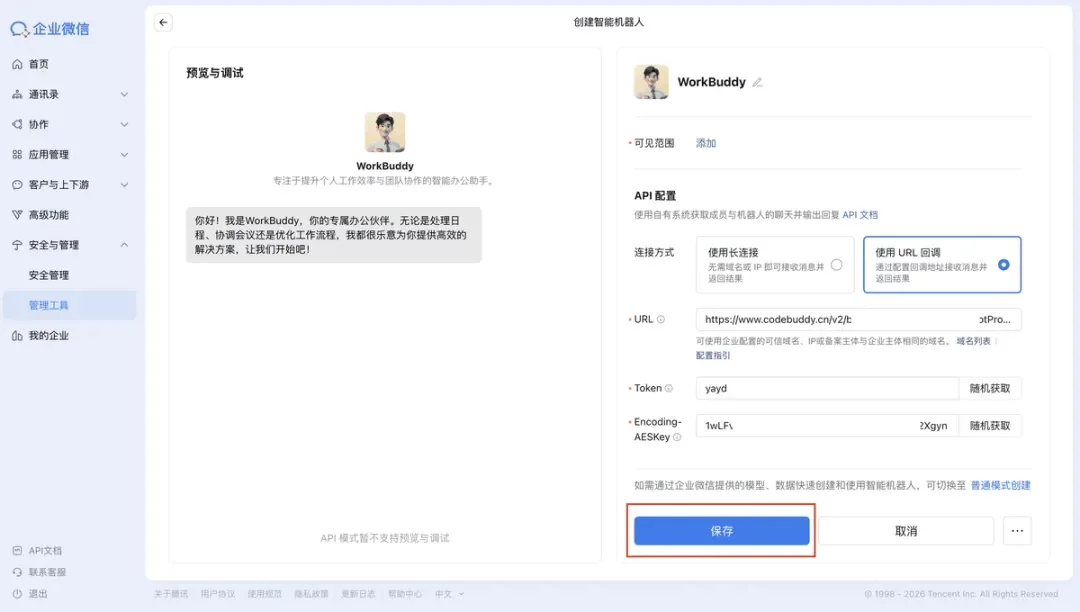The image size is (1080, 612).
Task: Click WorkBuddy avatar in preview panel
Action: pos(385,132)
